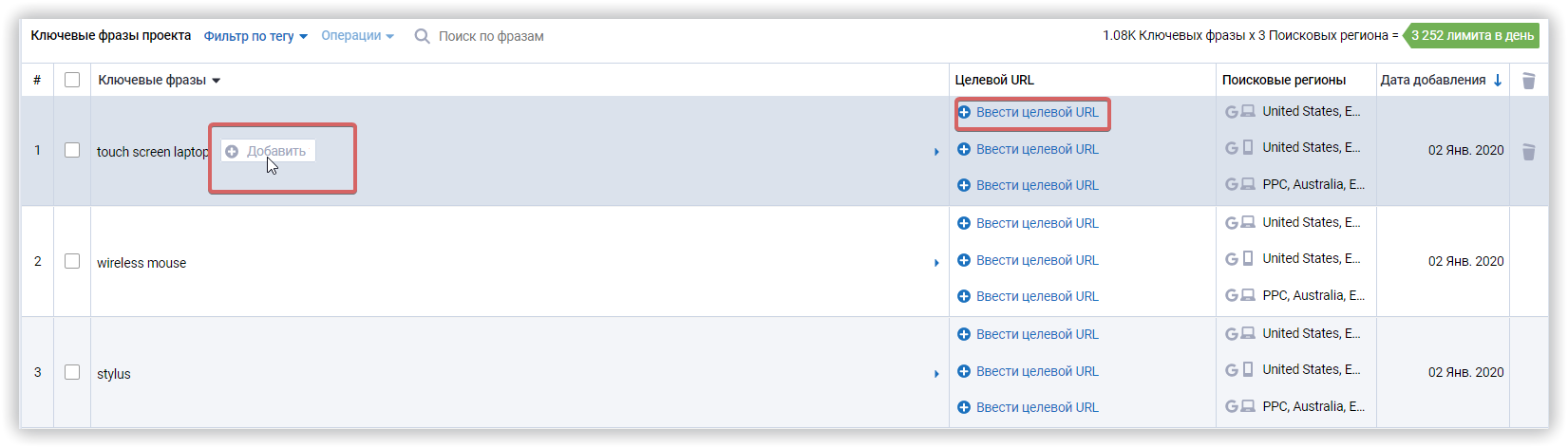The width and height of the screenshot is (1568, 448).
Task: Check the box for touch screen laptop
Action: click(x=72, y=150)
